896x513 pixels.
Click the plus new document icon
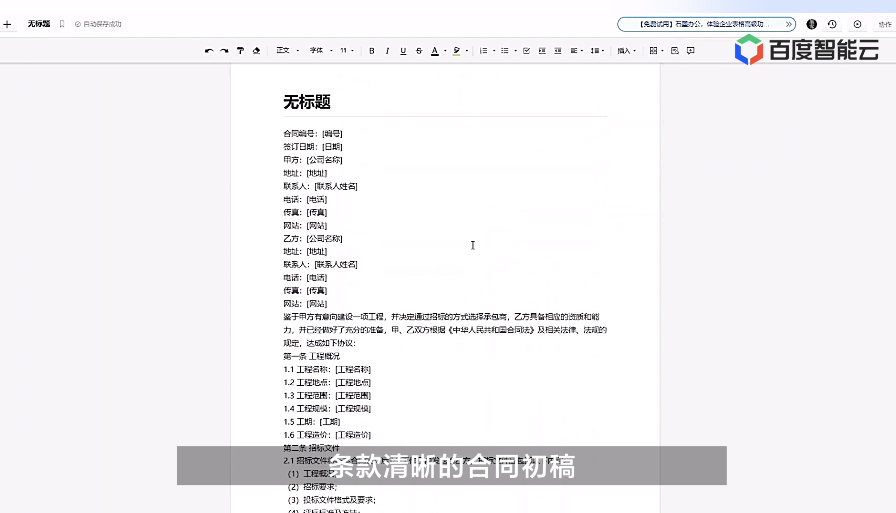click(x=7, y=24)
